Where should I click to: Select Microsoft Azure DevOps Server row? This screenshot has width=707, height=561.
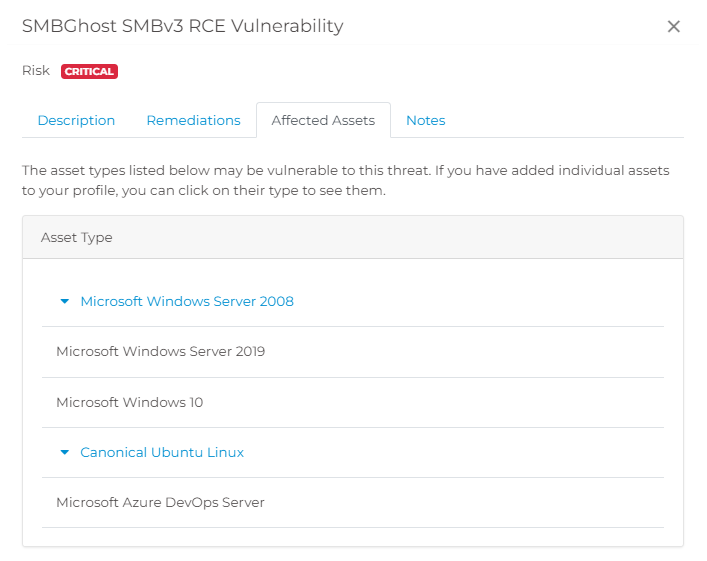click(353, 502)
